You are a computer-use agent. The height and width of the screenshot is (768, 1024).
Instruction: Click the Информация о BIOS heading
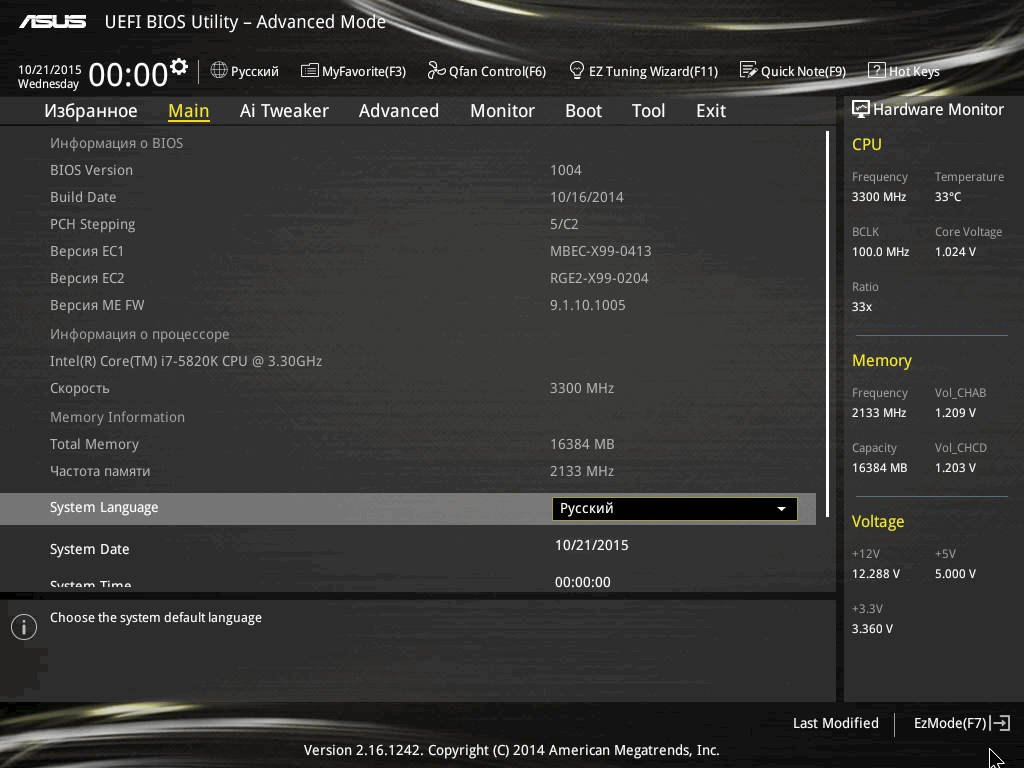116,143
